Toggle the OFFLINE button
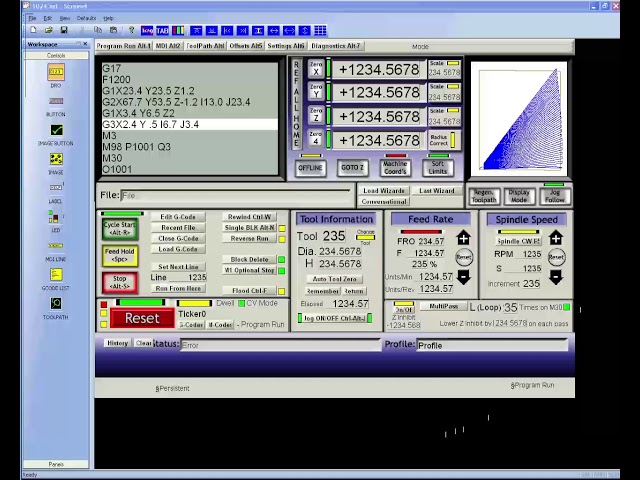Viewport: 640px width, 480px height. click(x=311, y=168)
